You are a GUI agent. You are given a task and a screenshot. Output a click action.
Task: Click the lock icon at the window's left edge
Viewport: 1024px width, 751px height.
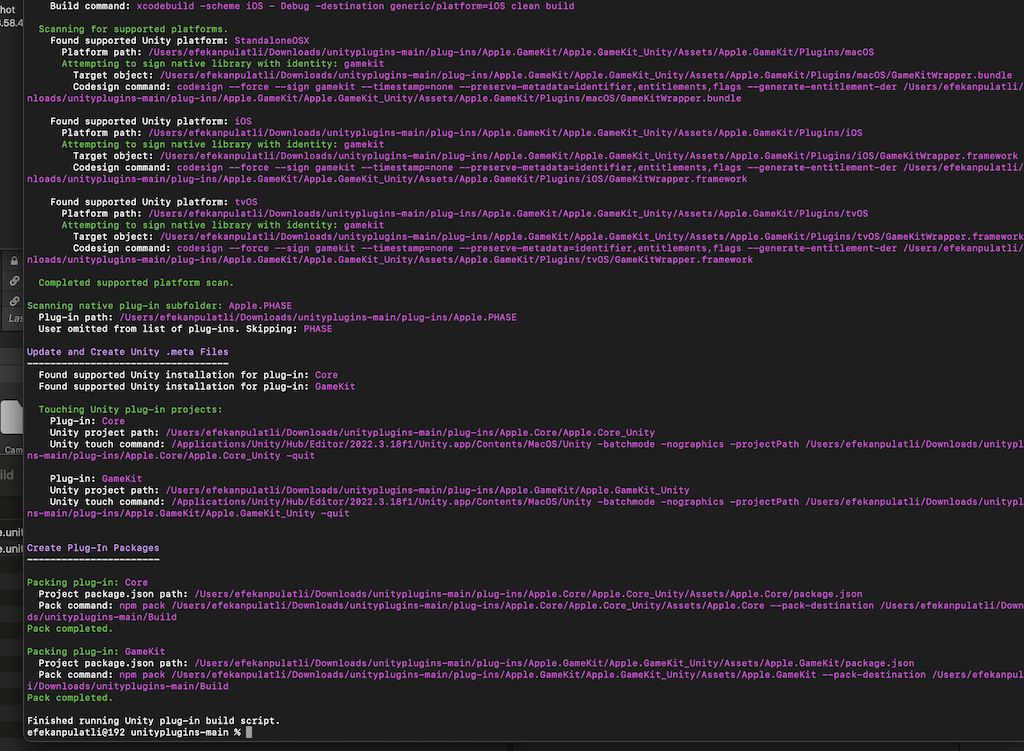tap(14, 261)
